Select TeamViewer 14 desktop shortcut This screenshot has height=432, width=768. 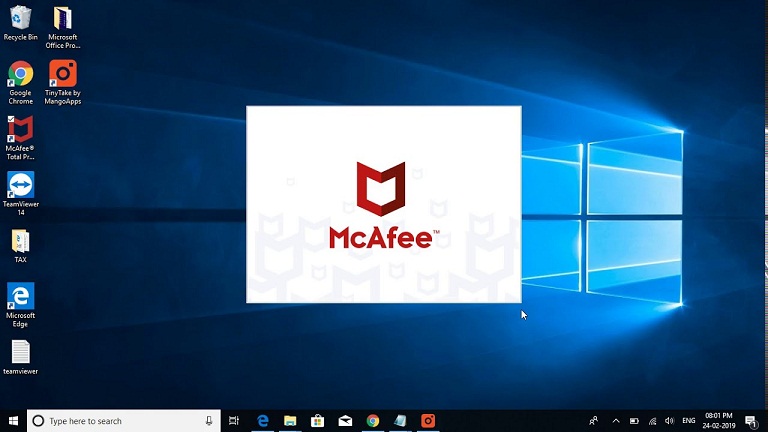tap(20, 193)
